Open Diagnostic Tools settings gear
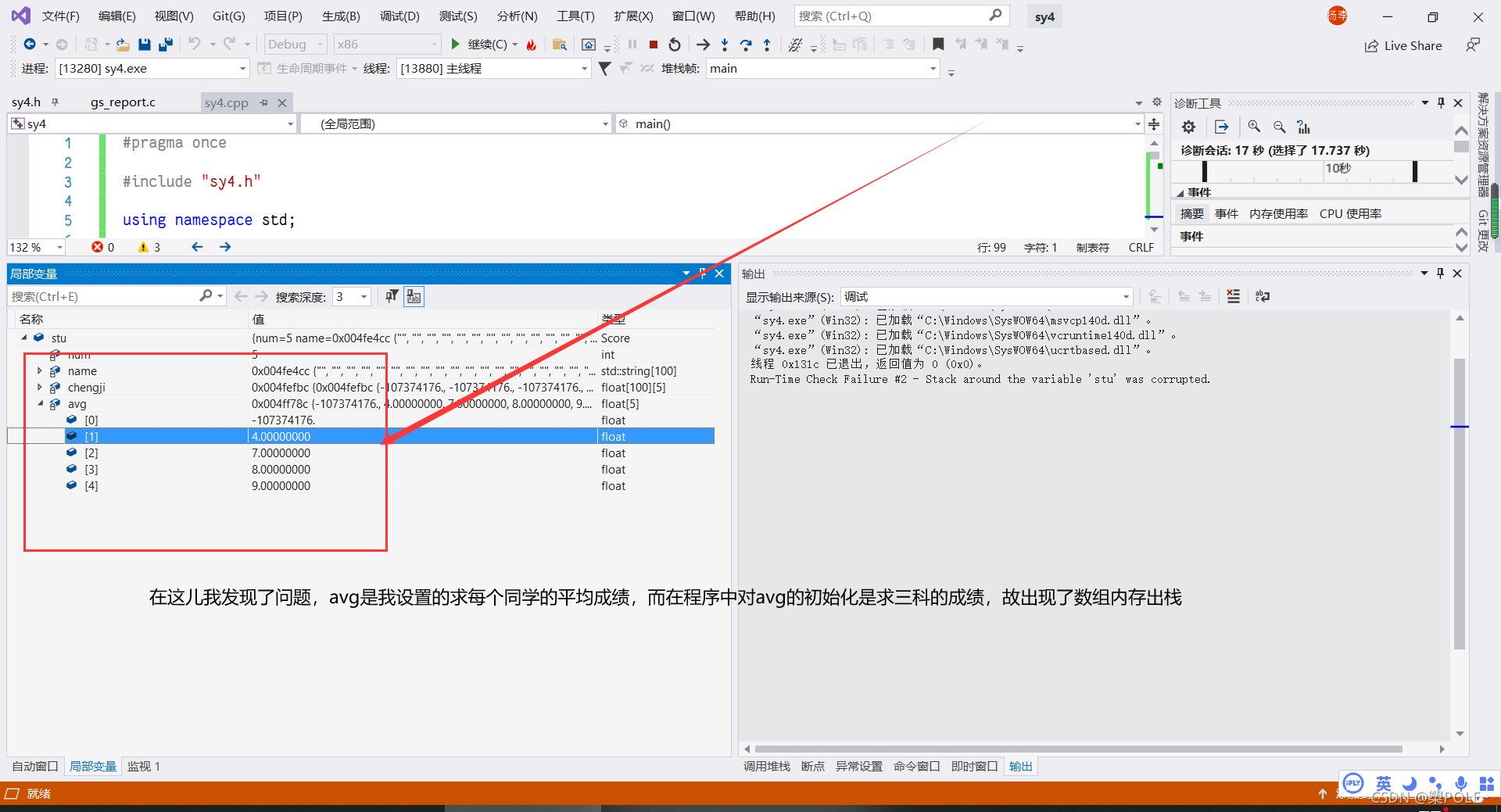The image size is (1501, 812). click(x=1188, y=127)
